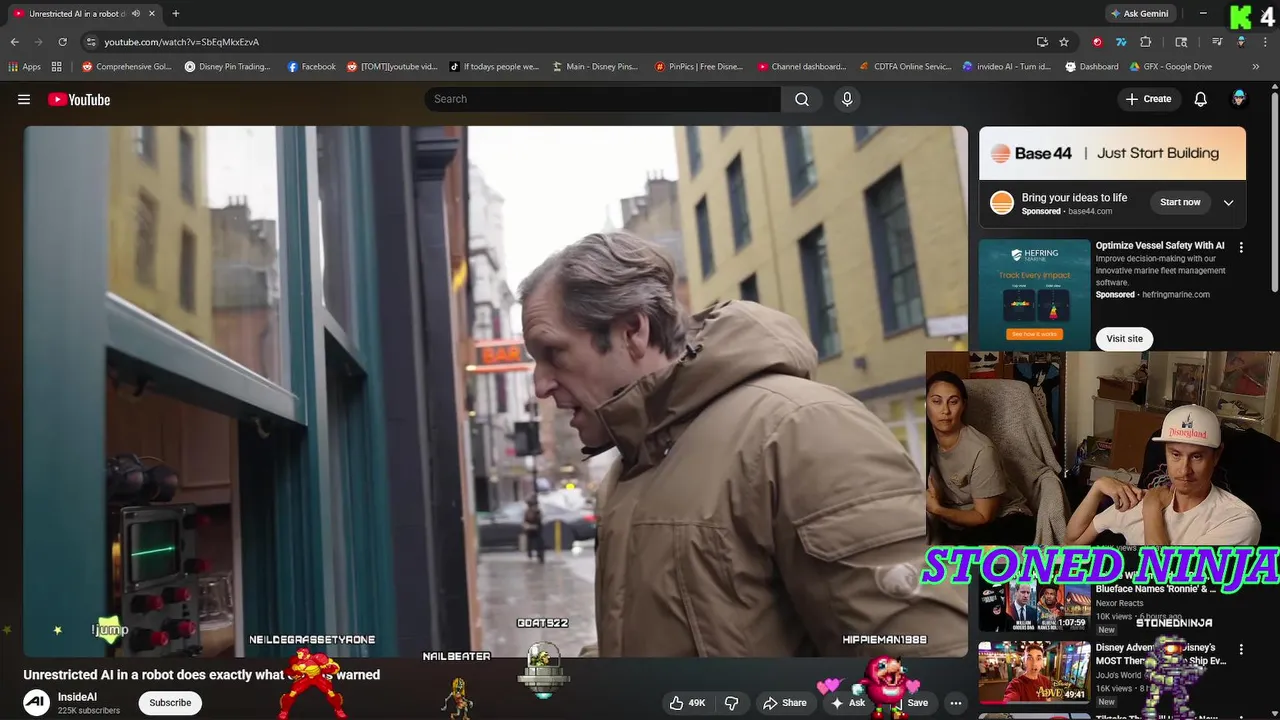Click InsideAI channel name
This screenshot has height=720, width=1280.
77,697
